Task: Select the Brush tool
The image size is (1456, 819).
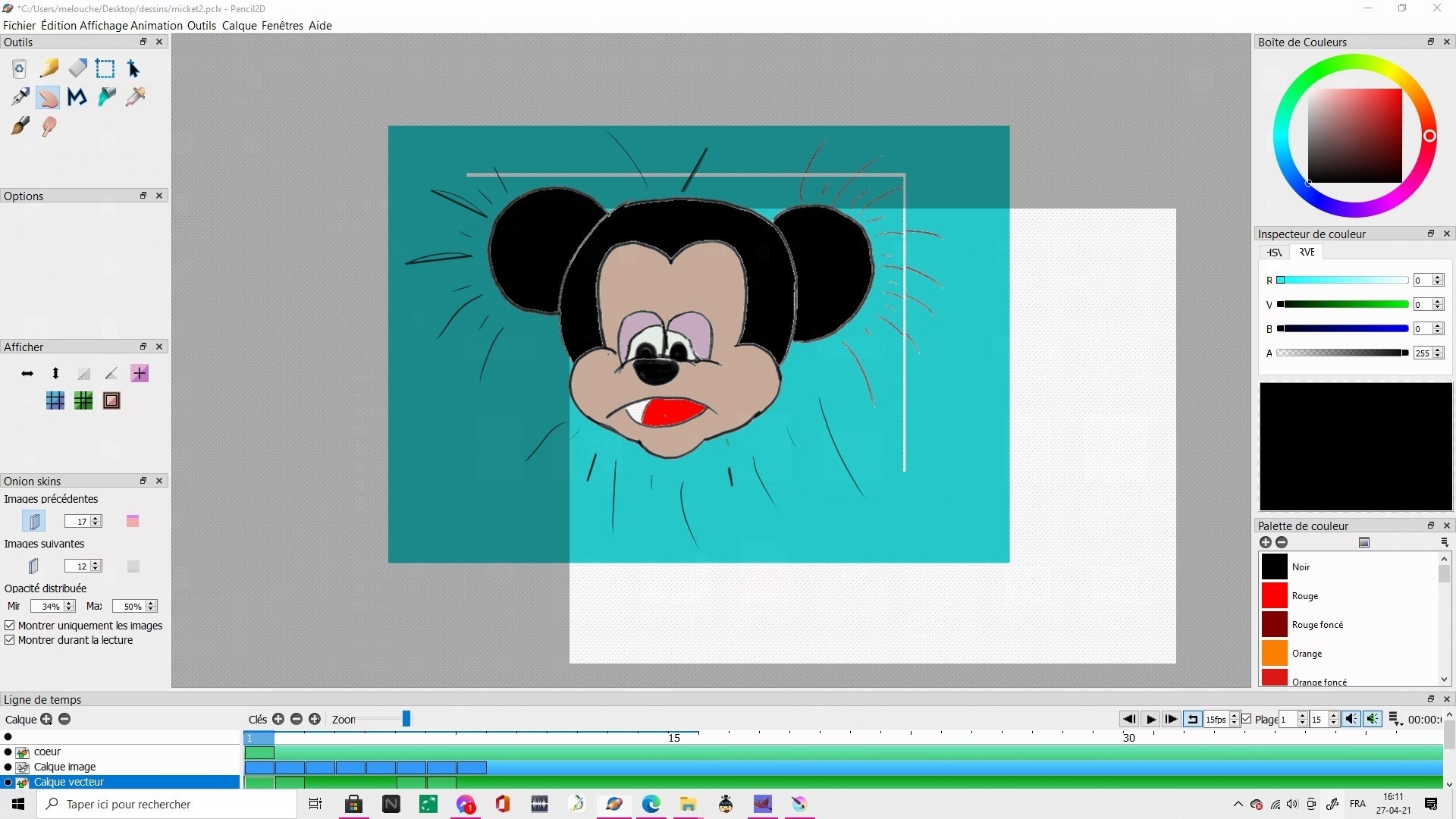Action: [20, 126]
